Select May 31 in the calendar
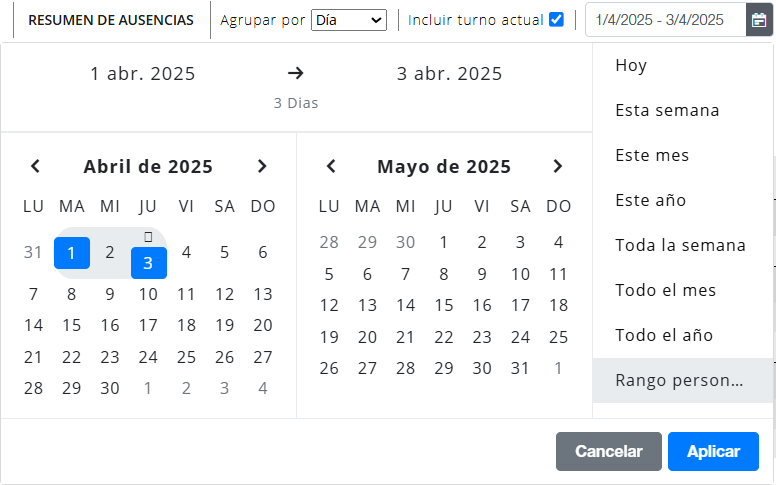Viewport: 776px width, 485px height. 520,369
